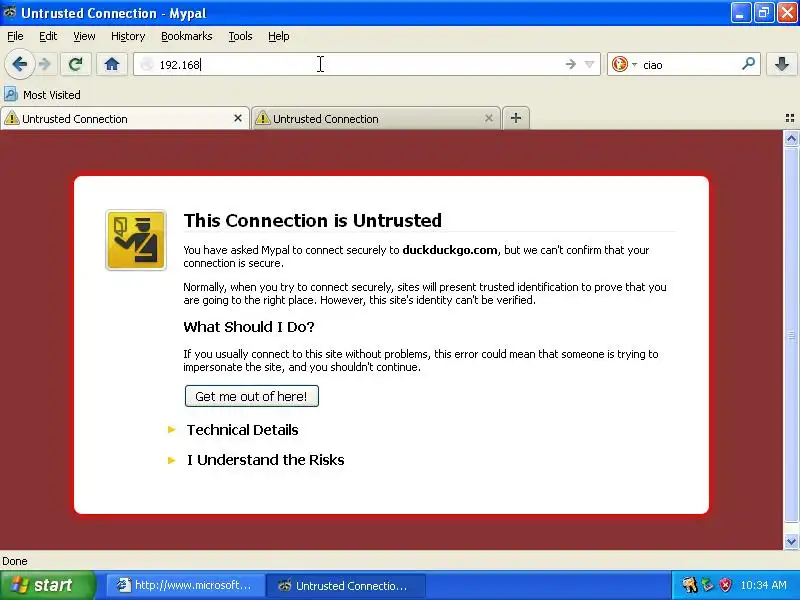Click the tab groups grid icon
This screenshot has width=800, height=600.
[x=790, y=118]
